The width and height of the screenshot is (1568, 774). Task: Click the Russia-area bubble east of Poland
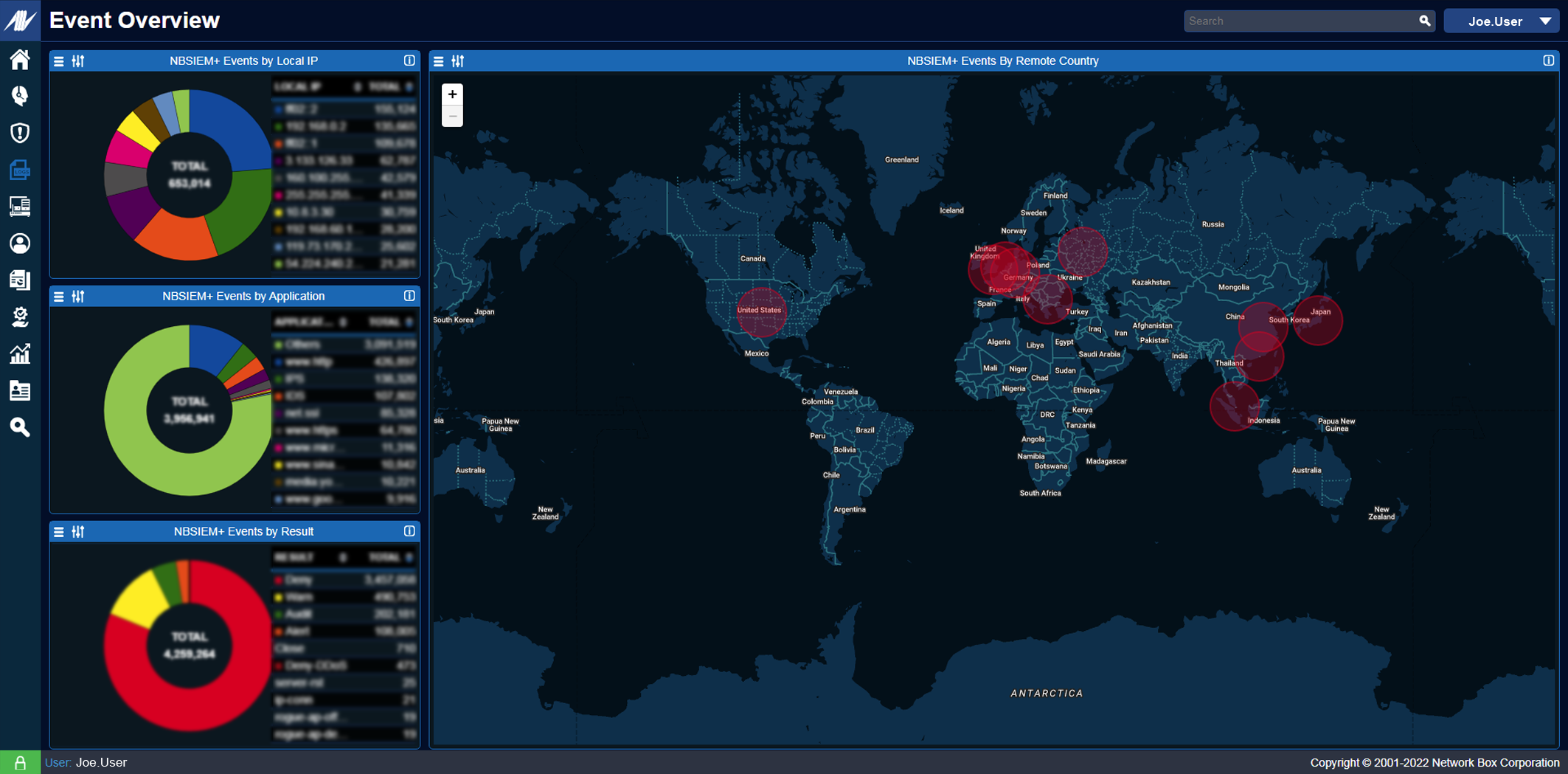(1083, 252)
